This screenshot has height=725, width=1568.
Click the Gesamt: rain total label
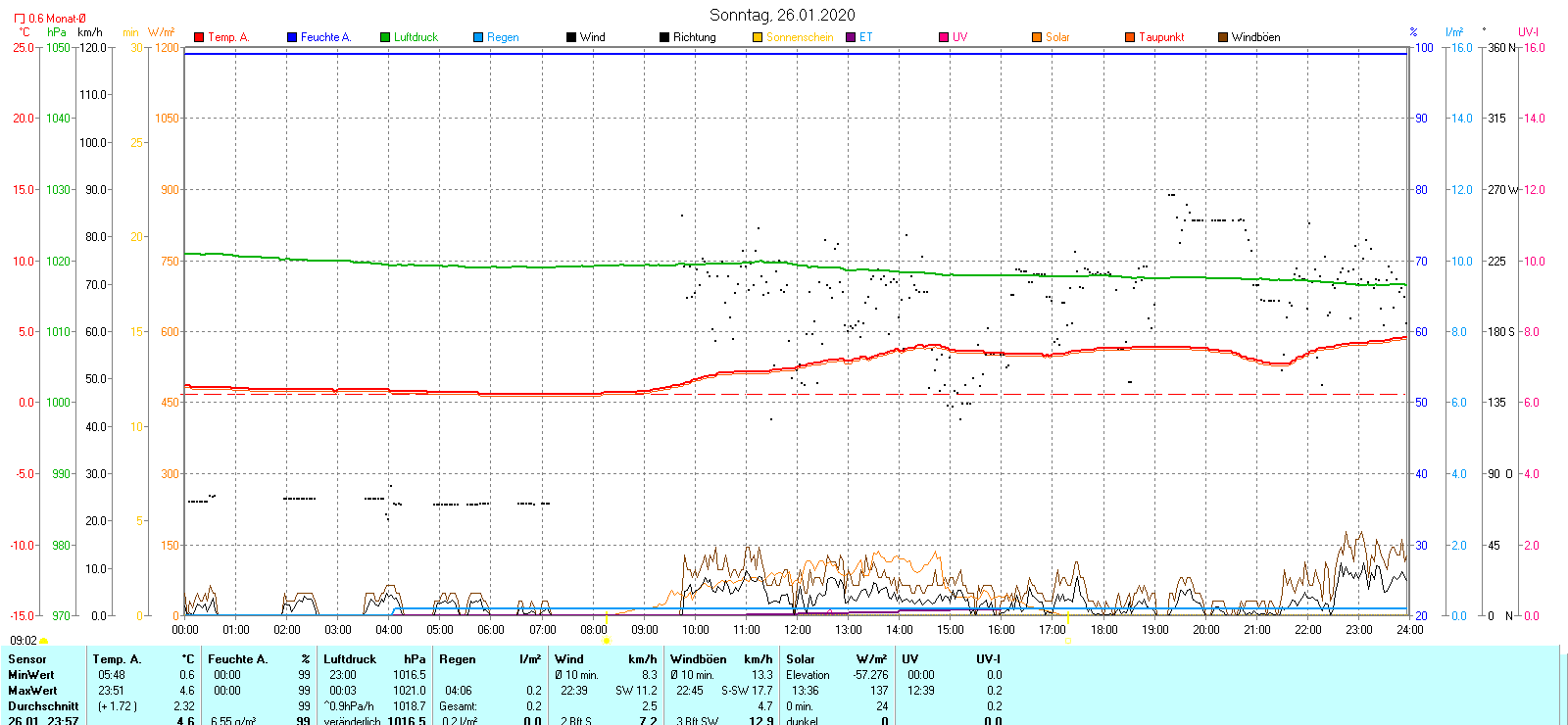click(459, 706)
